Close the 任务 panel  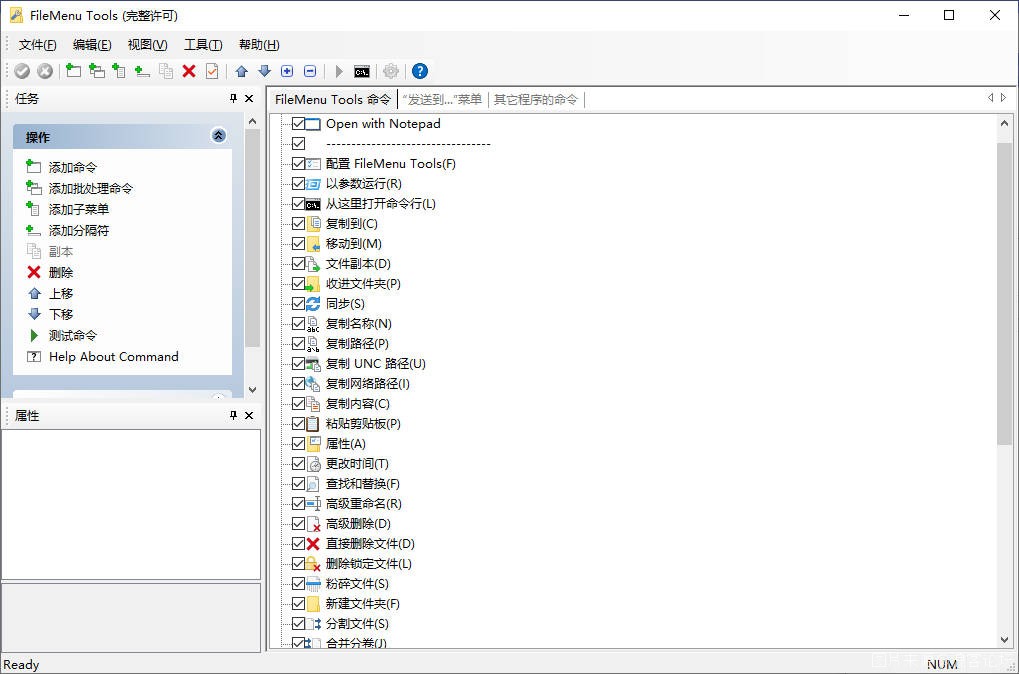(249, 98)
